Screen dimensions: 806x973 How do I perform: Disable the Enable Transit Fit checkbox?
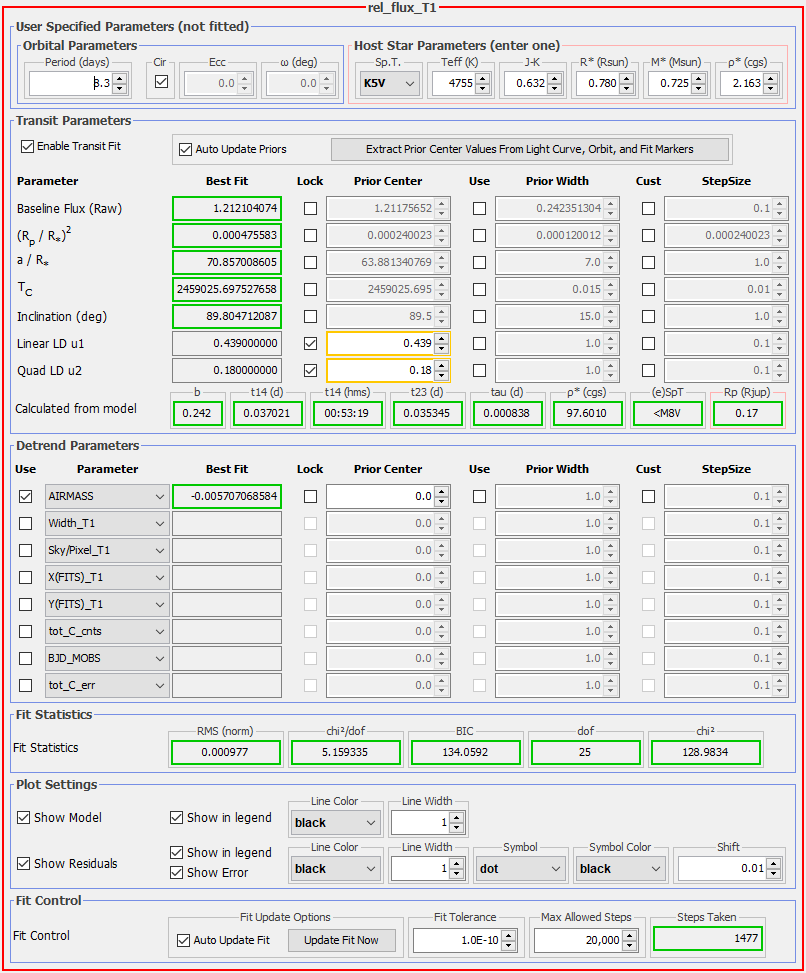[x=27, y=146]
